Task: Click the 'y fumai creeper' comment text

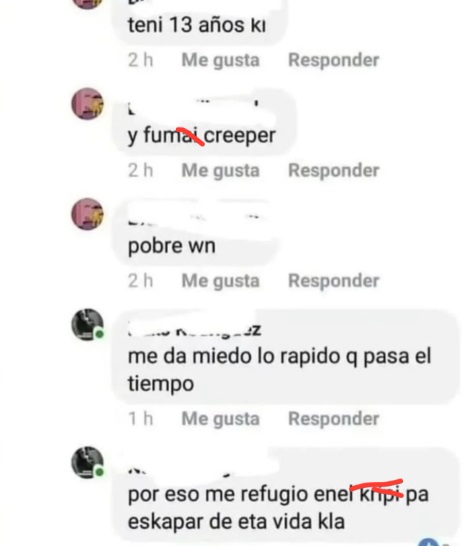Action: tap(202, 136)
